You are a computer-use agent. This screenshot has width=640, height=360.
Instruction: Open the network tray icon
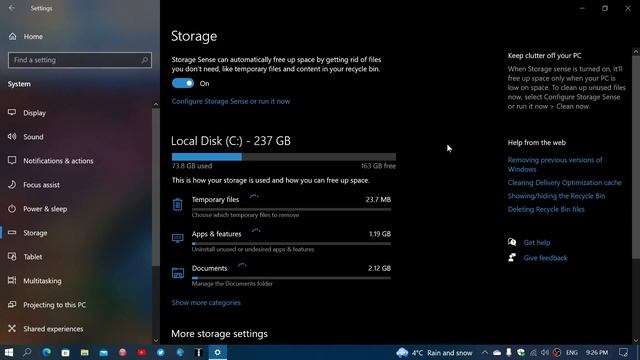[533, 352]
